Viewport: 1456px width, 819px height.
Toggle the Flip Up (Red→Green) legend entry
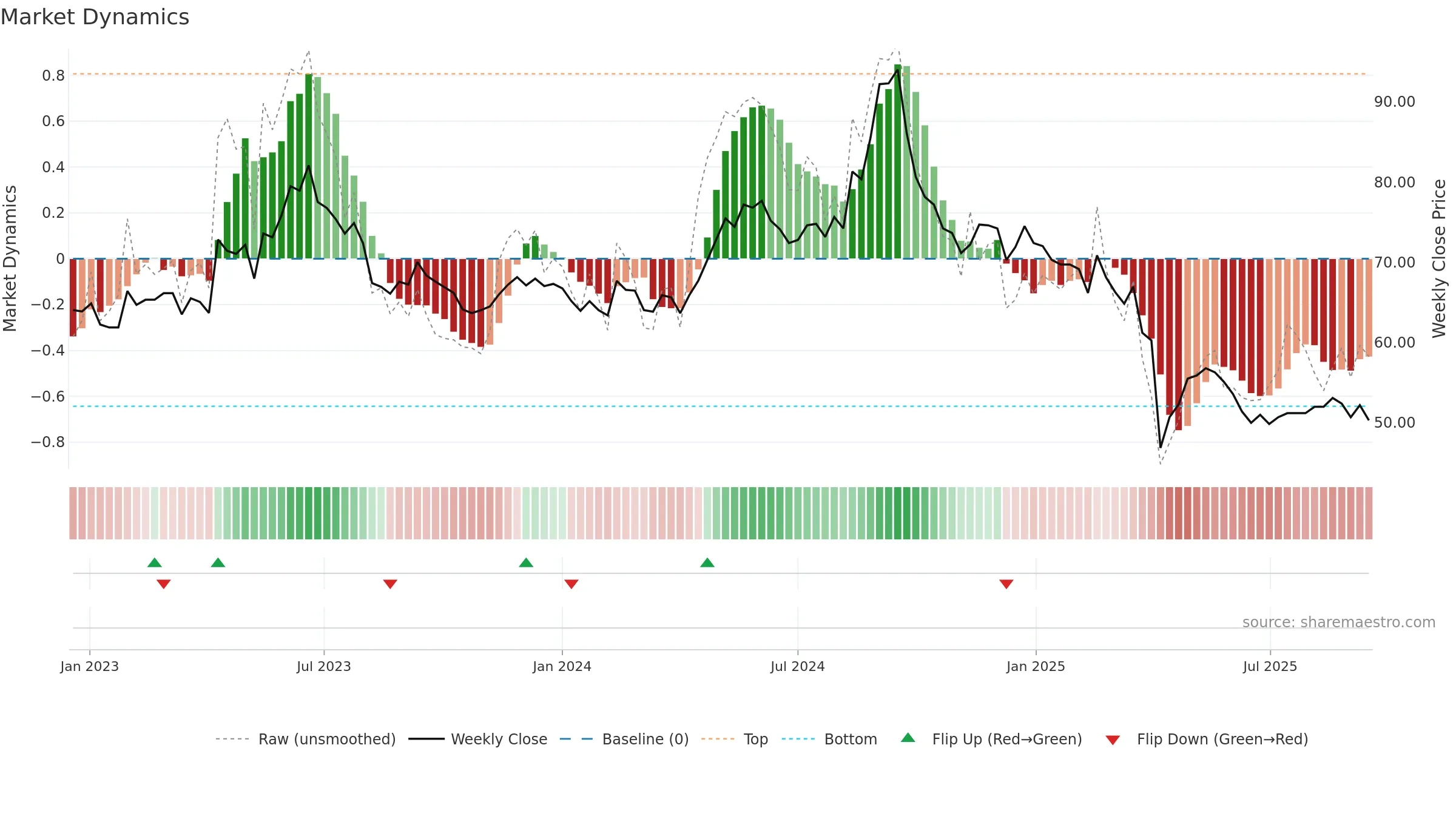point(991,739)
